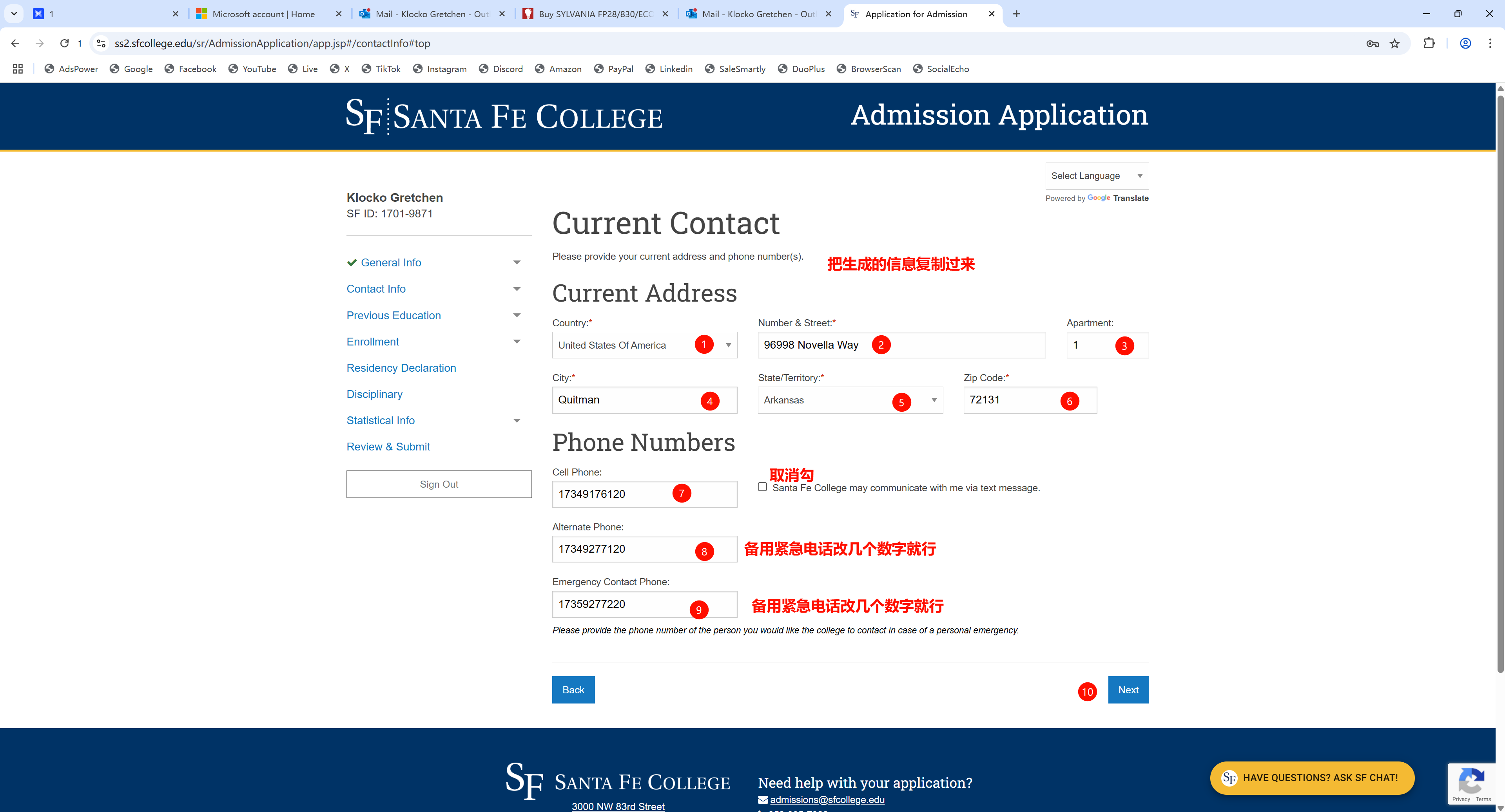1505x812 pixels.
Task: Open the Country dropdown
Action: coord(644,345)
